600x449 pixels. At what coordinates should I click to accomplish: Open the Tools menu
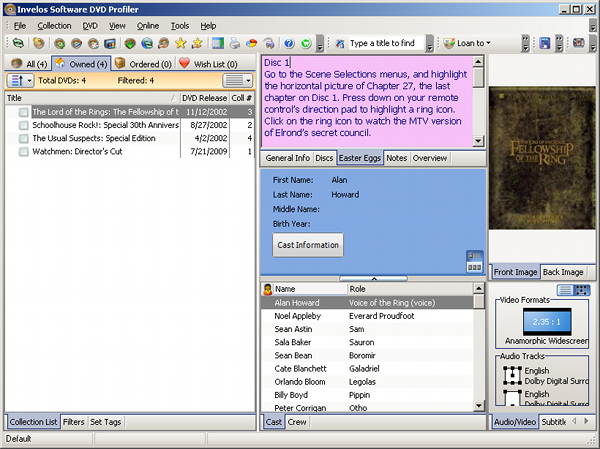(180, 26)
